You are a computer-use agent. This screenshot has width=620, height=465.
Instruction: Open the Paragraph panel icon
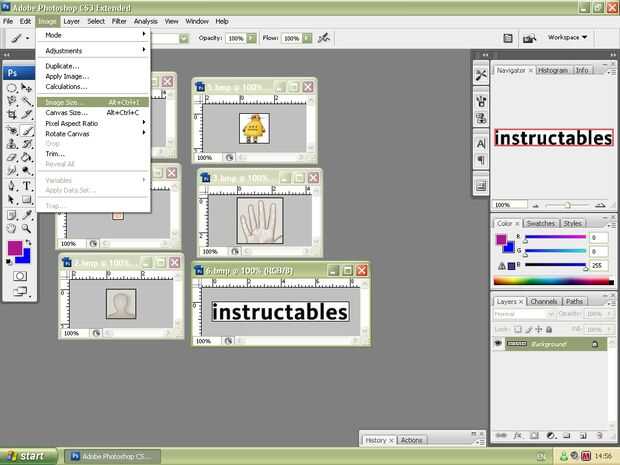click(x=481, y=160)
